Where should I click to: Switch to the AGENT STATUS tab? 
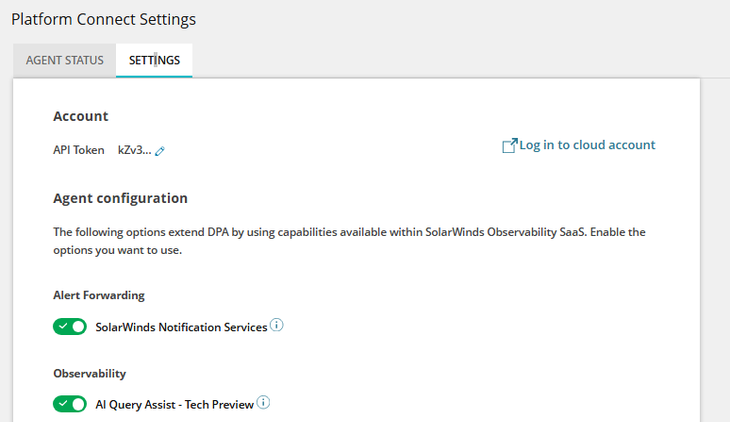point(64,60)
